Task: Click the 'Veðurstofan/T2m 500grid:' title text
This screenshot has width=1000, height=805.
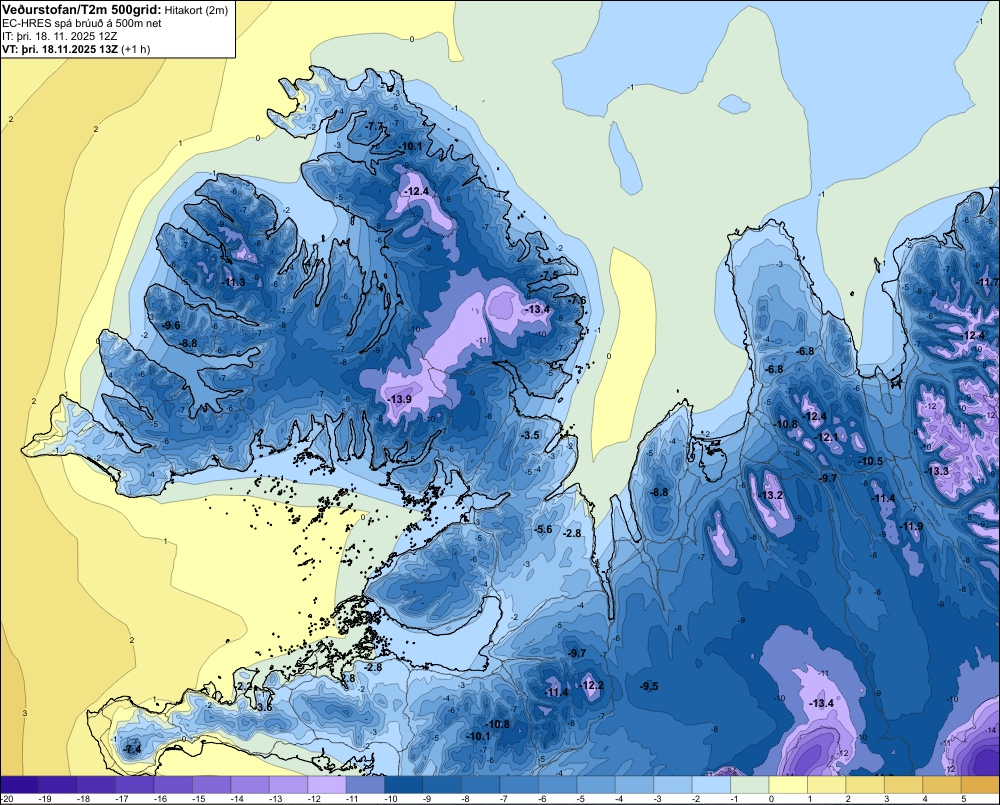Action: pyautogui.click(x=82, y=9)
